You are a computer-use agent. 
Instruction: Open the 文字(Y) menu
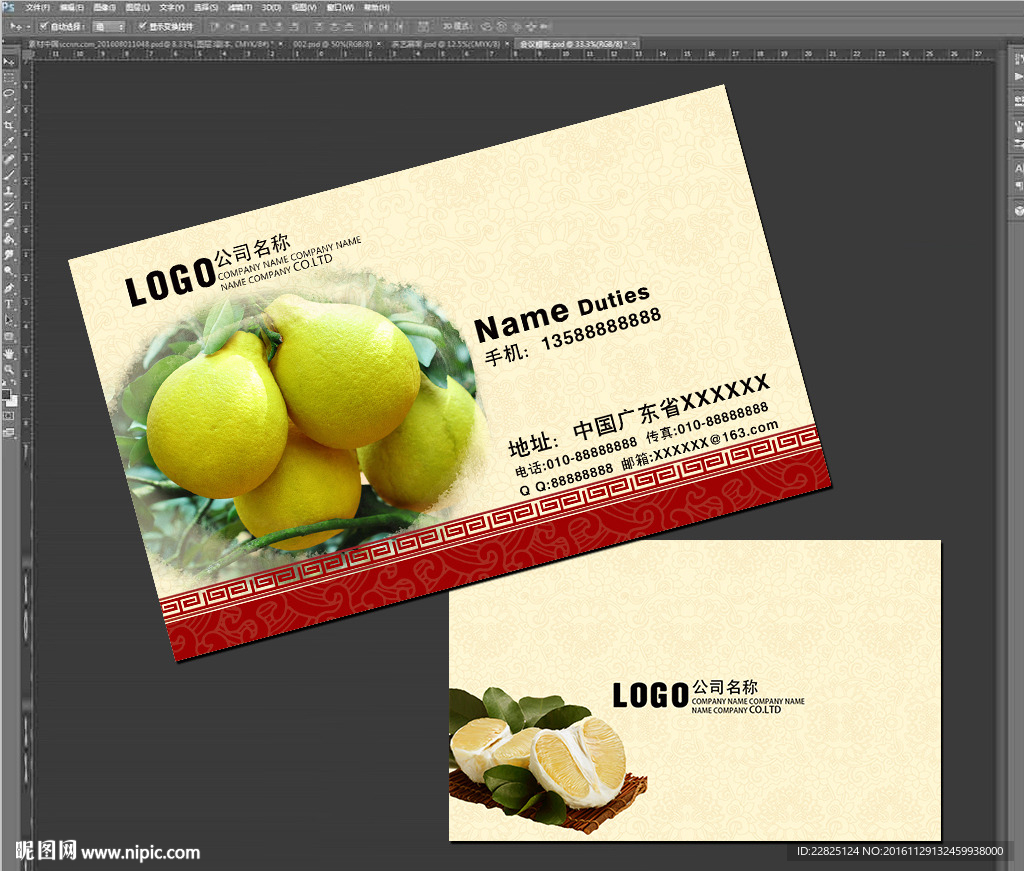click(x=172, y=7)
